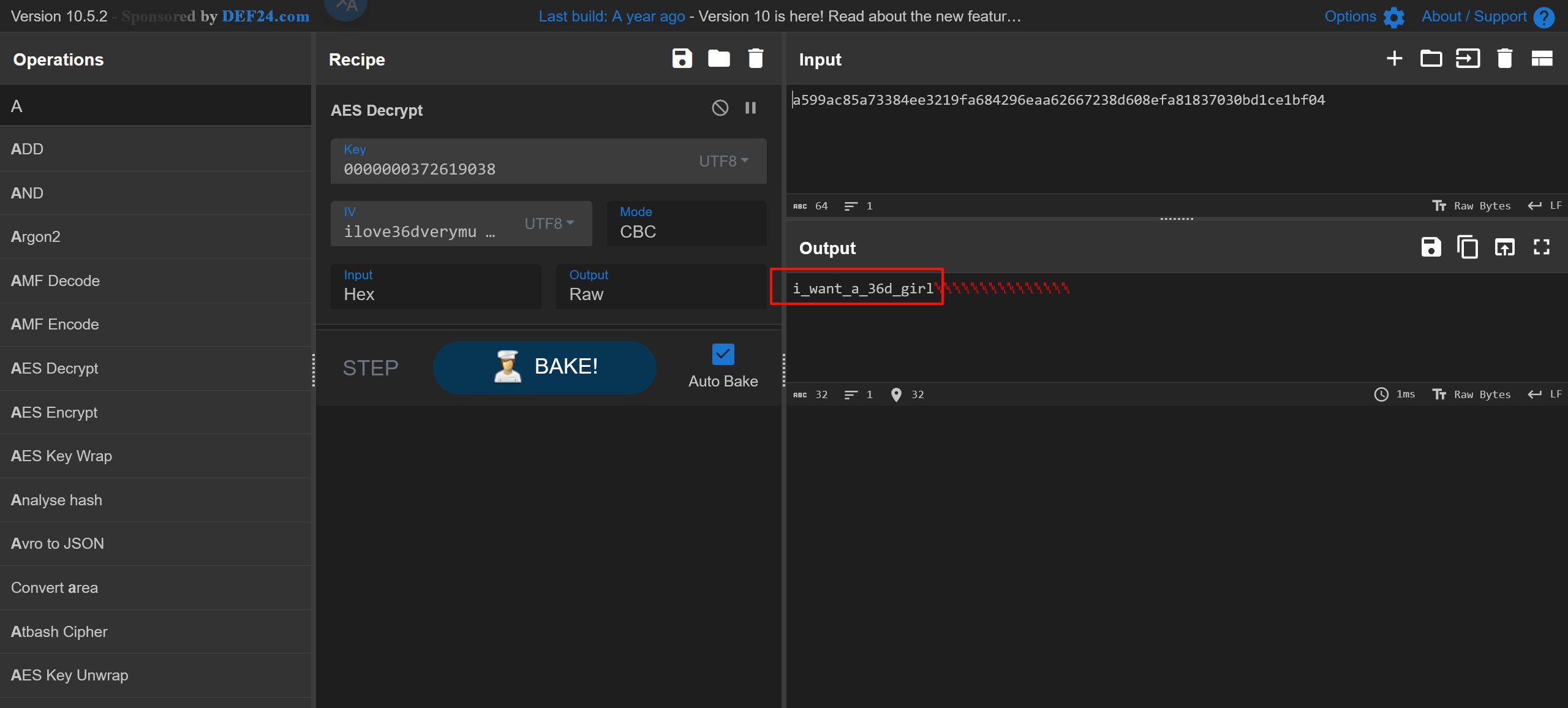Click the operations search field

156,106
